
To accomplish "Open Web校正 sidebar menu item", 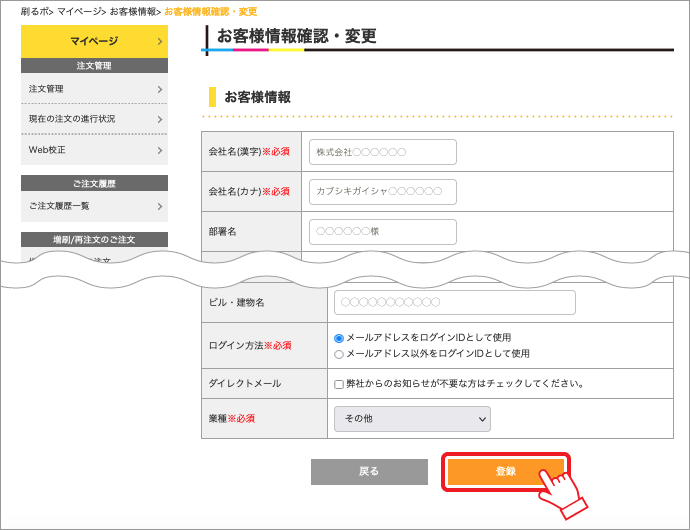I will 94,150.
